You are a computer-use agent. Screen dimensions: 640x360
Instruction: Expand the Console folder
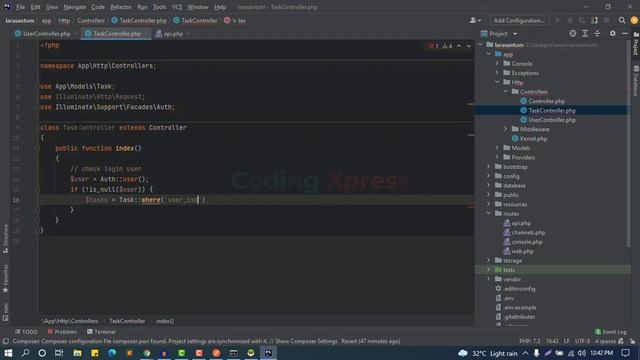pos(497,63)
